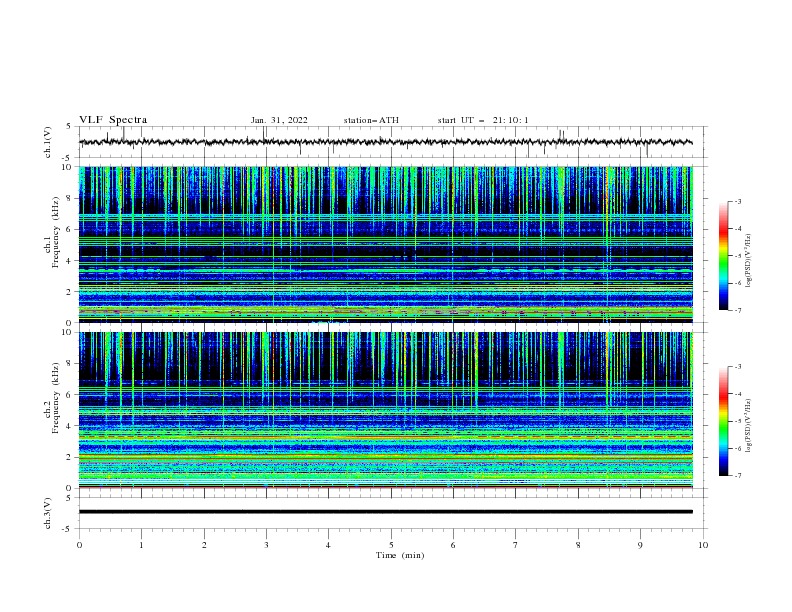
Task: Click the ch.3 flat black voltage trace
Action: tap(385, 512)
